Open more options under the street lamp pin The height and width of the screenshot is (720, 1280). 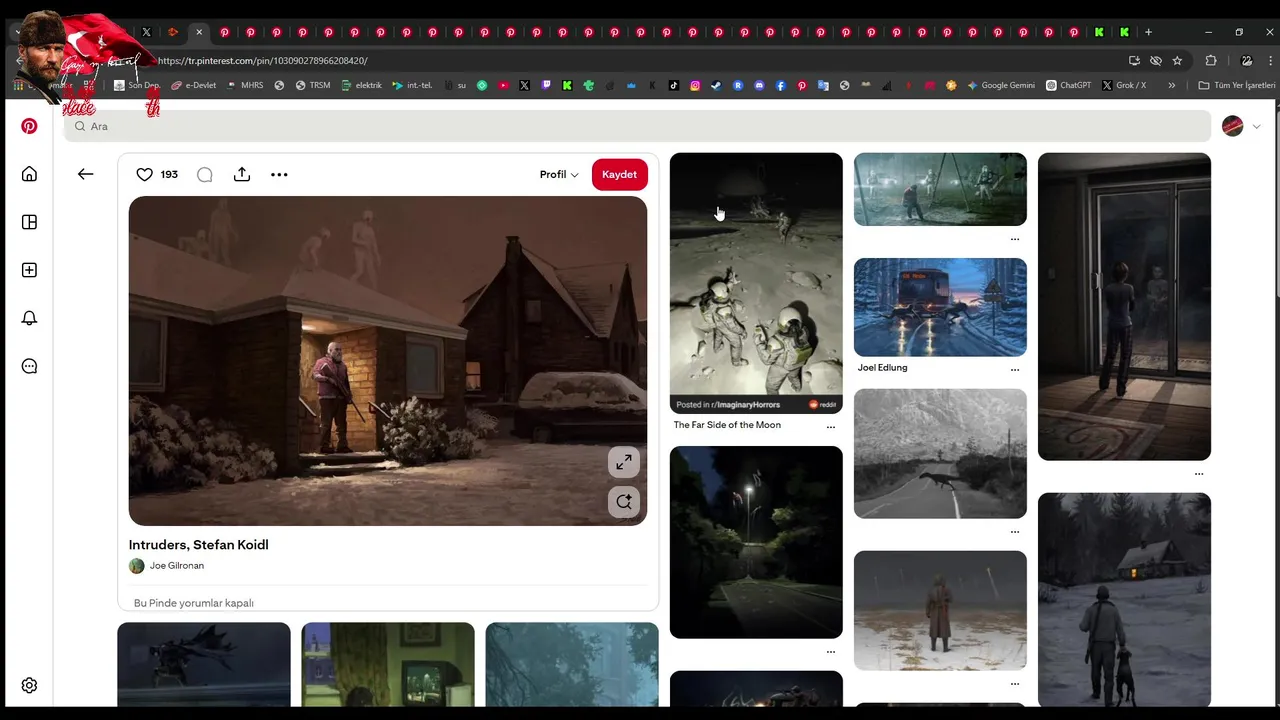coord(830,652)
